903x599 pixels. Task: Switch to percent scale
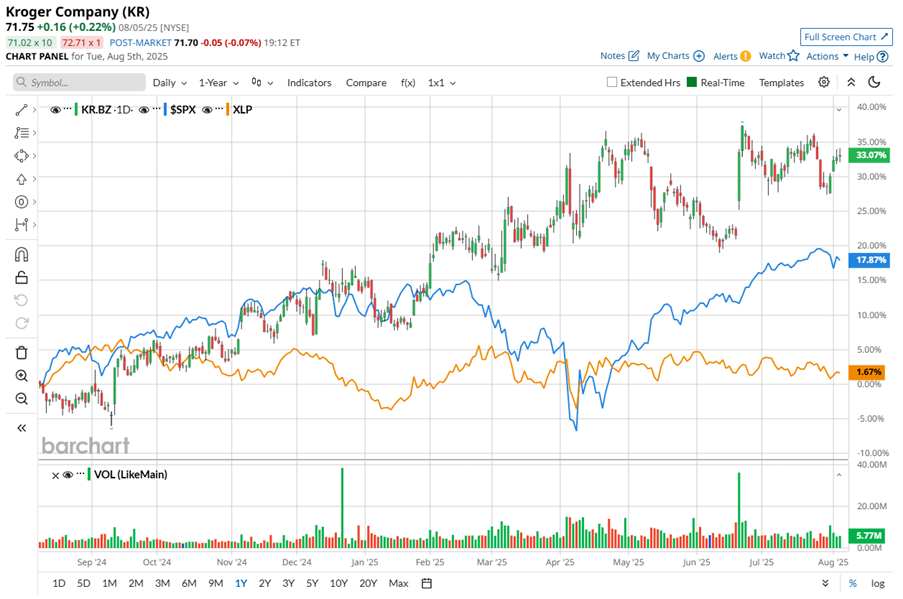(853, 583)
